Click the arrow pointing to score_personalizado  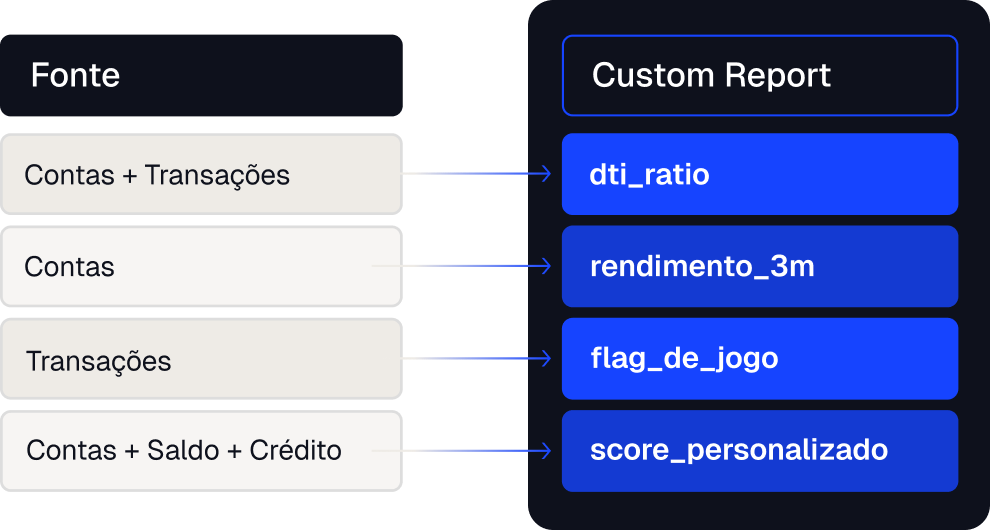click(x=544, y=451)
